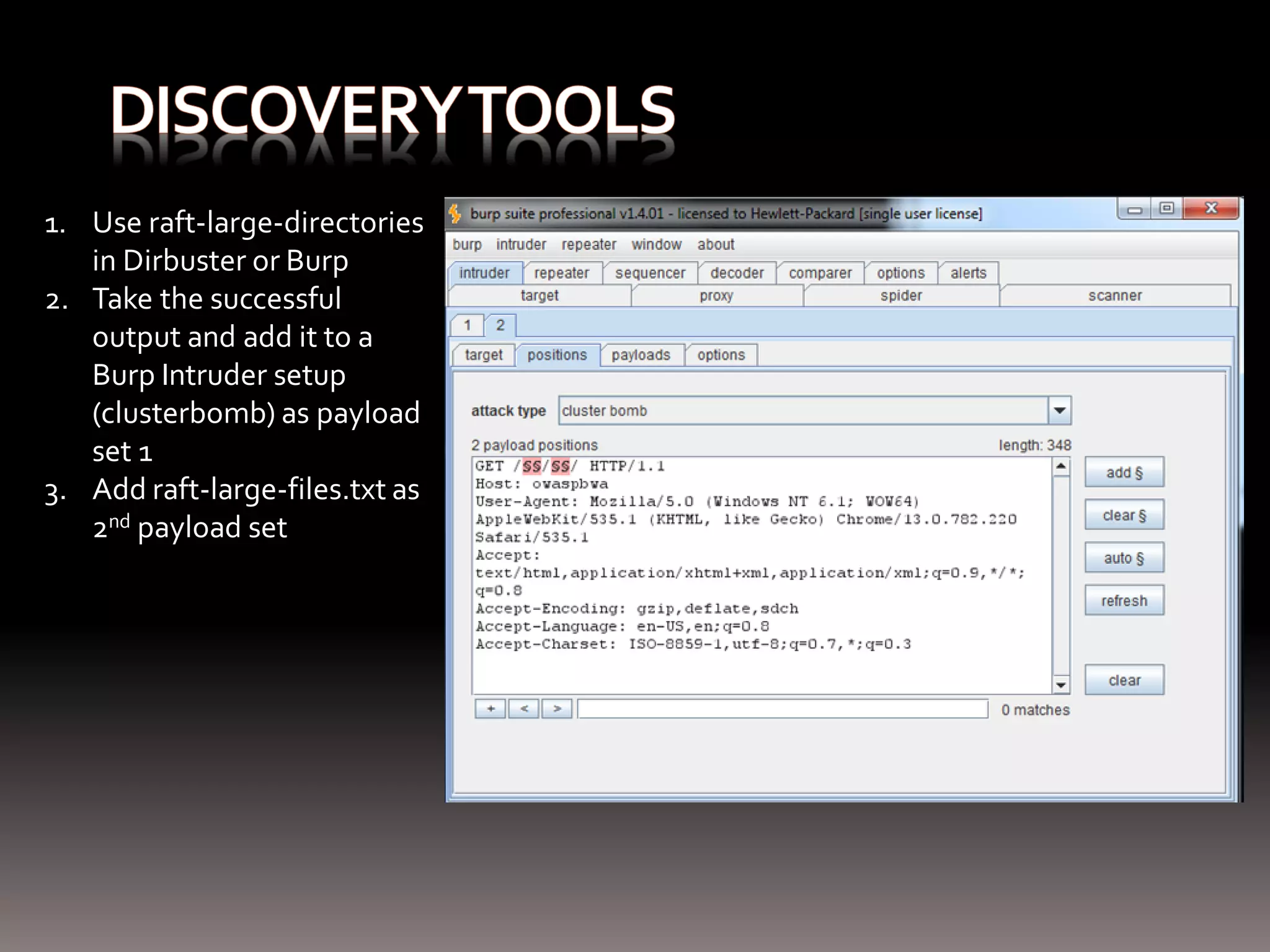Click the clear § button
Screen dimensions: 1270x952
1124,515
